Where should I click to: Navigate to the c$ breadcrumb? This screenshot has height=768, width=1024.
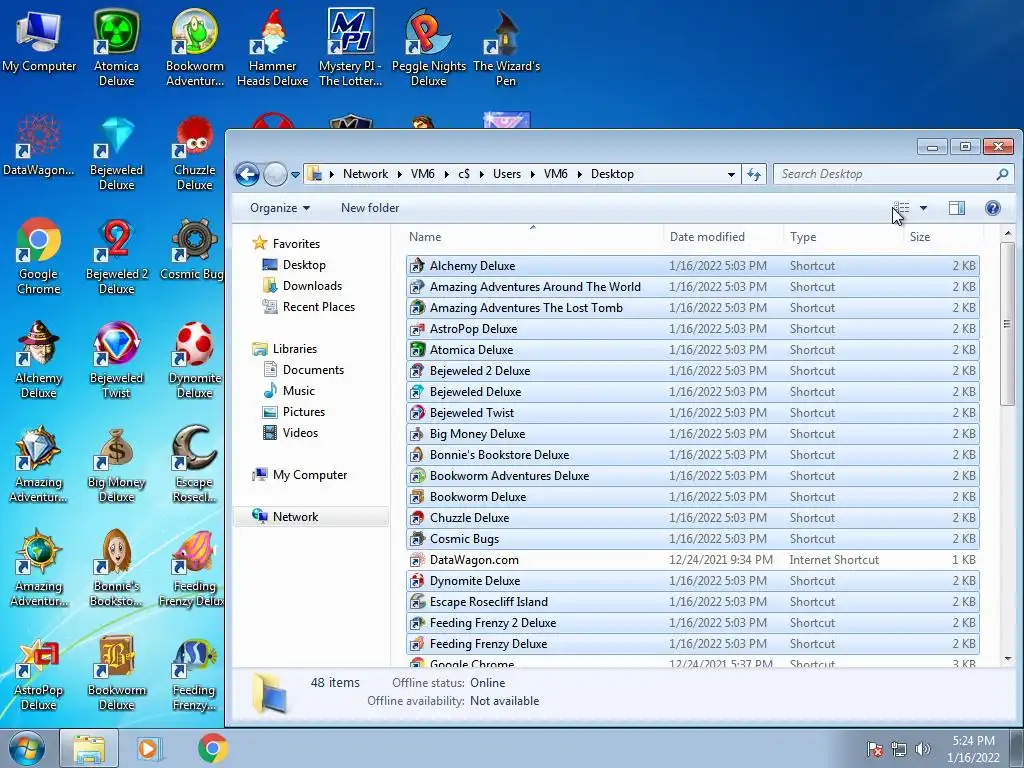(464, 174)
